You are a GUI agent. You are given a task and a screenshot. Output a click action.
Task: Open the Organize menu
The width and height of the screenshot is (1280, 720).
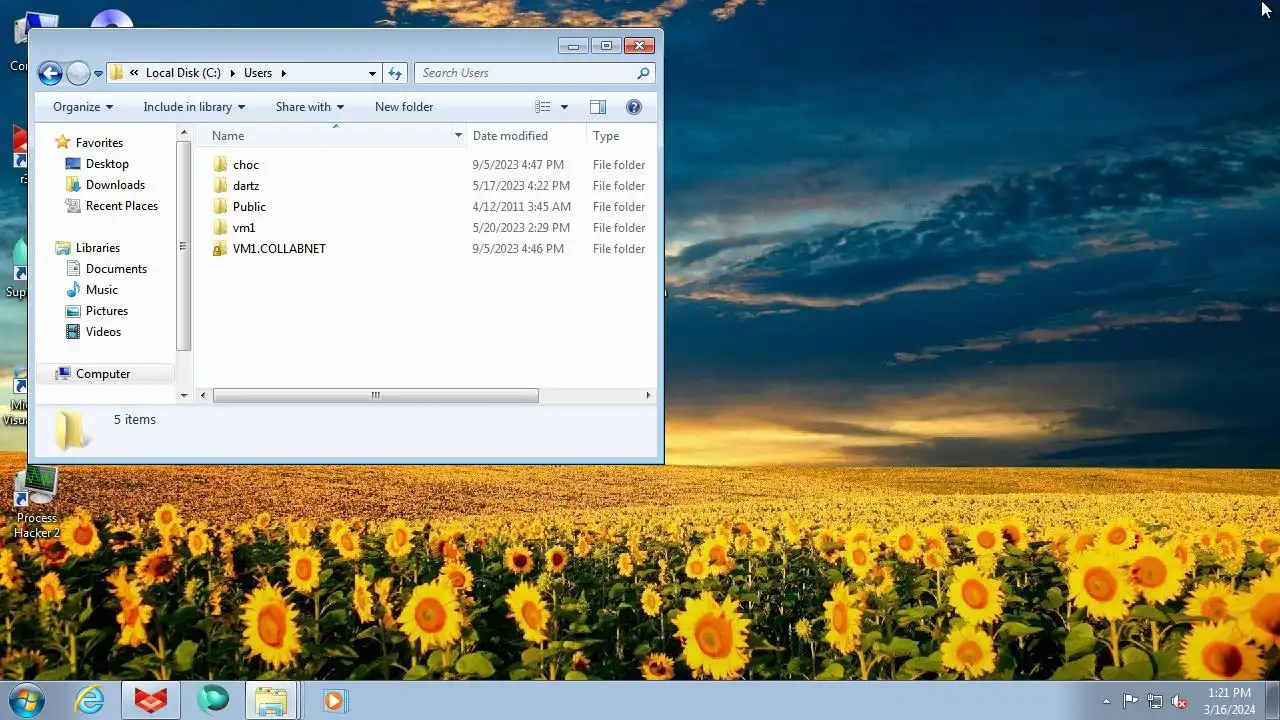coord(83,107)
